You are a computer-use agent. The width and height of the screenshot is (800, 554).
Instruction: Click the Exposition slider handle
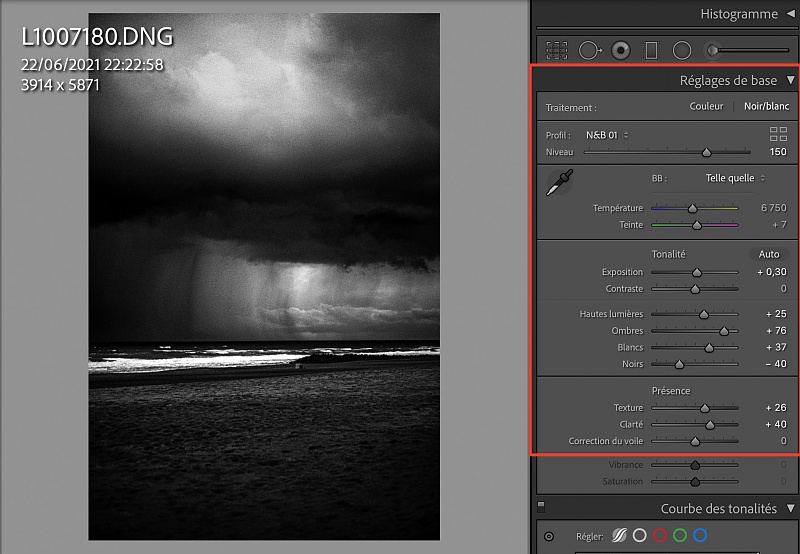(x=697, y=272)
